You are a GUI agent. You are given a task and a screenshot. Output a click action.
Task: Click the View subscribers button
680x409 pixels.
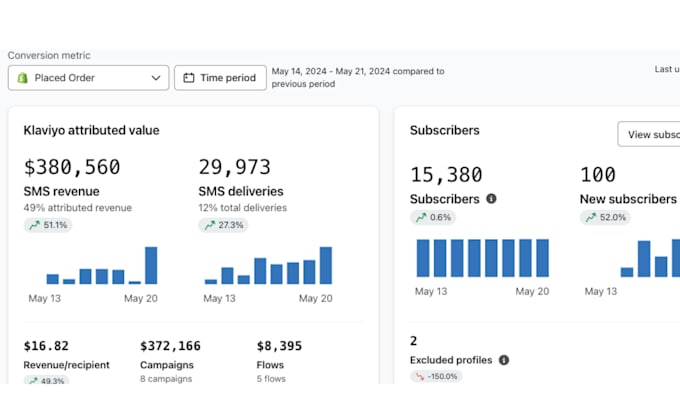tap(649, 134)
